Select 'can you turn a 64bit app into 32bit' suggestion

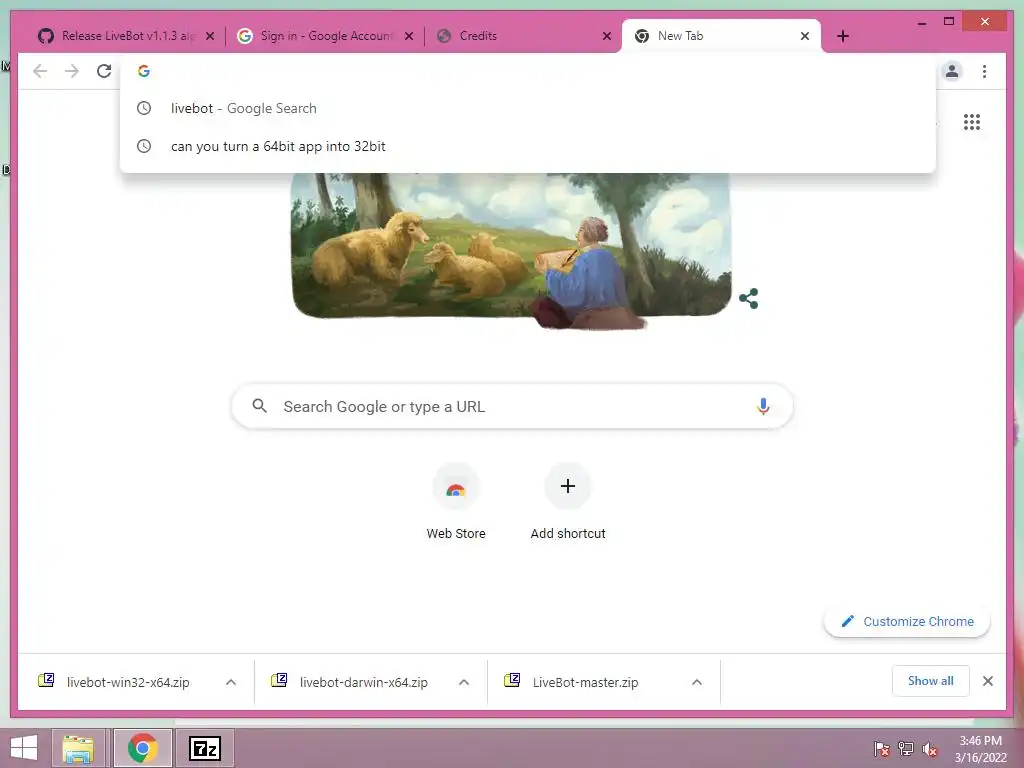point(528,146)
